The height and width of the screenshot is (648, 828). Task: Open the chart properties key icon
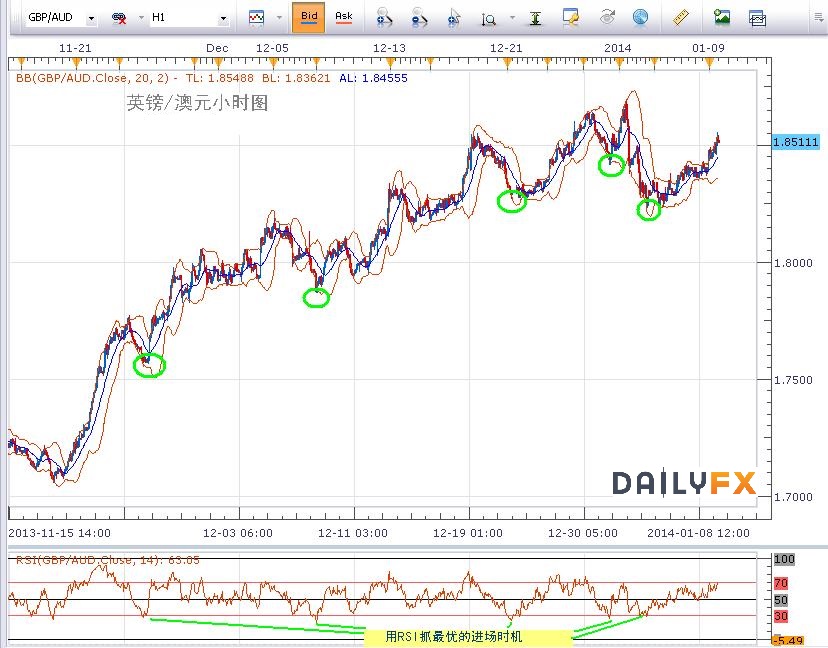[x=571, y=17]
